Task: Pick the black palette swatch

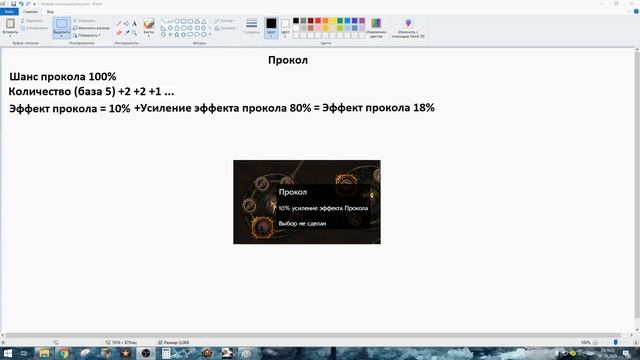Action: click(296, 20)
